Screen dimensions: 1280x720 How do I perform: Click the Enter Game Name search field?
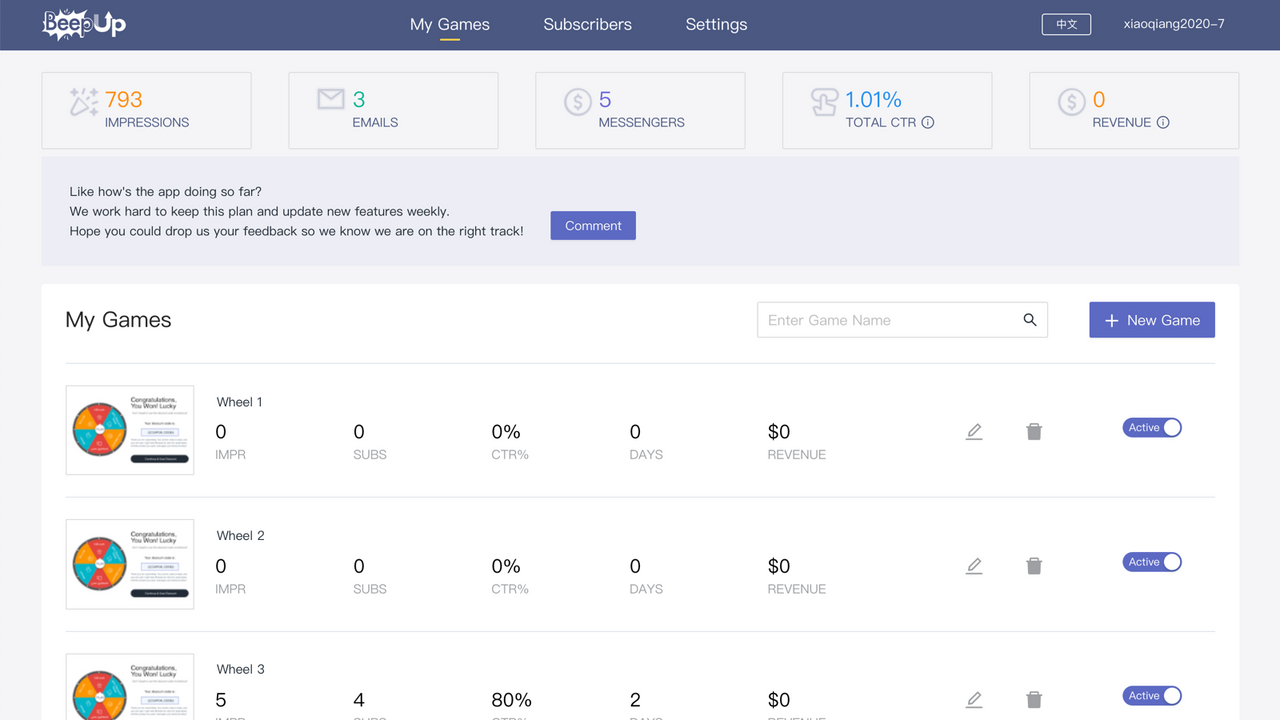(x=880, y=320)
